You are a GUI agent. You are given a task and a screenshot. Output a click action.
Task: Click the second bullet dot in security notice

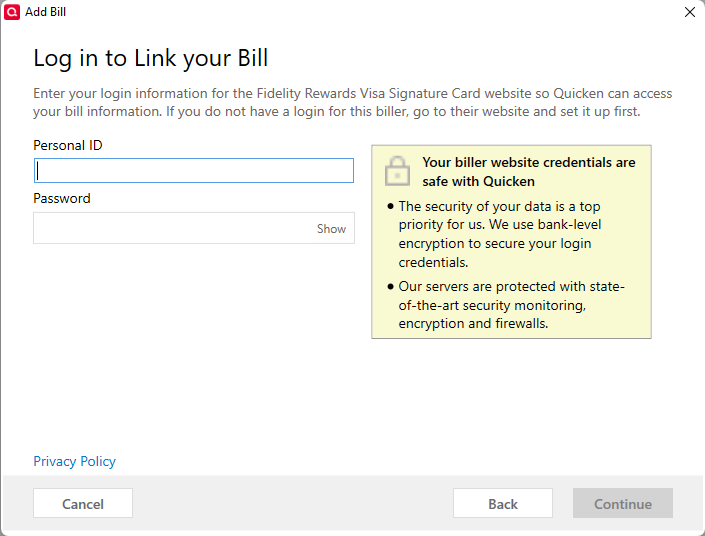(x=390, y=286)
